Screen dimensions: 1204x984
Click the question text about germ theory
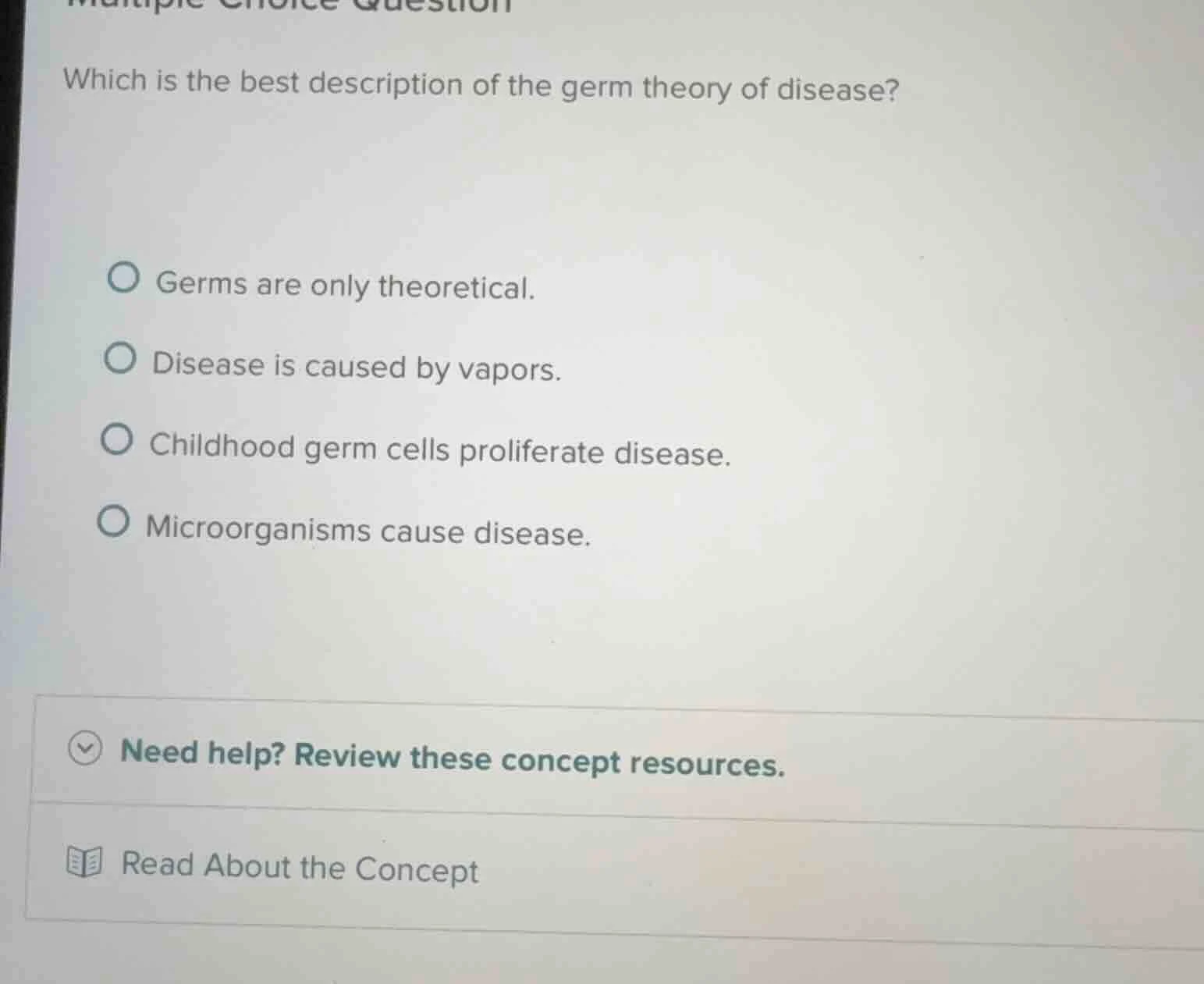(x=480, y=84)
